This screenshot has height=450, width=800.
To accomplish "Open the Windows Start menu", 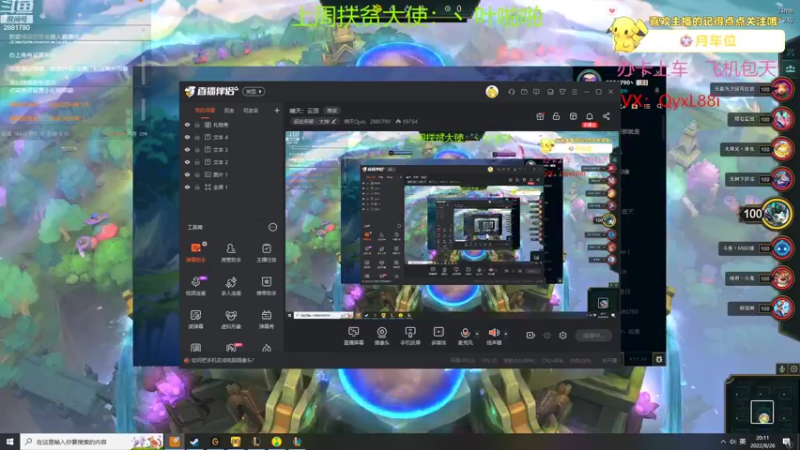I will click(x=10, y=442).
